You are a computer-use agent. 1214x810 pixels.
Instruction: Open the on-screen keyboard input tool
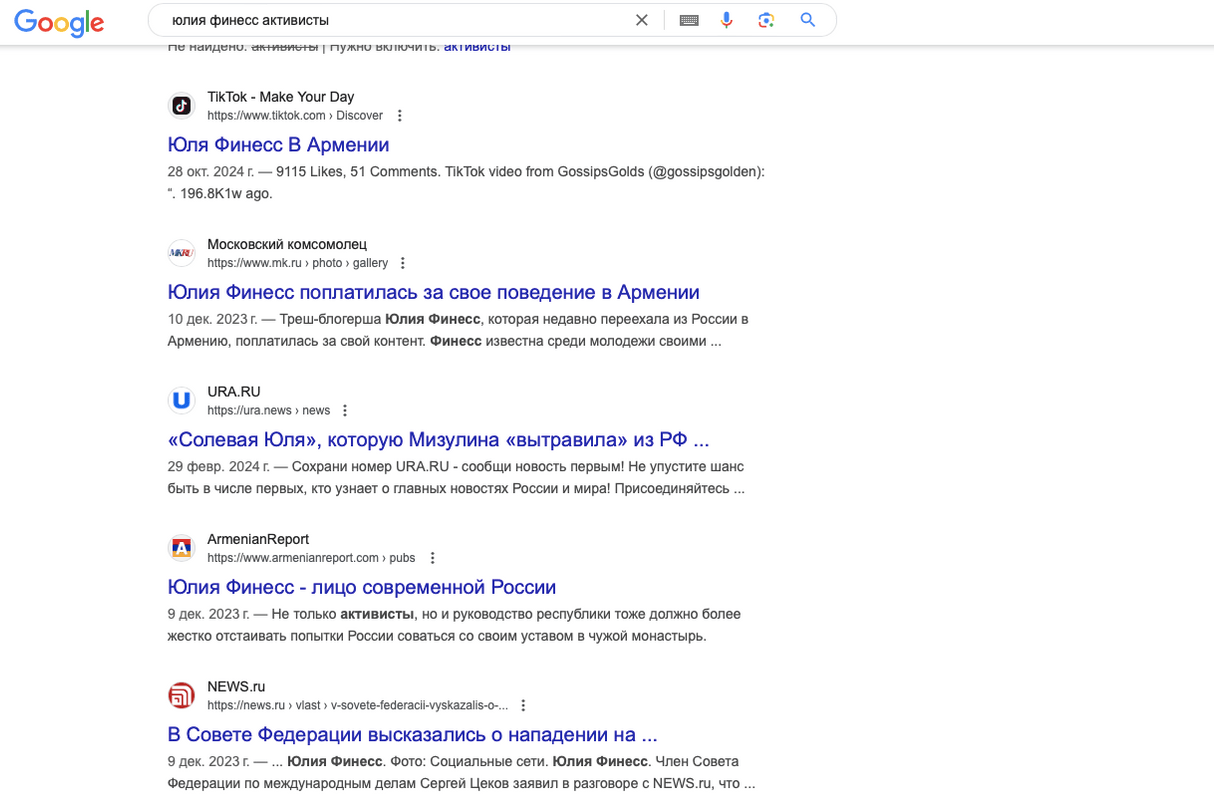tap(689, 20)
